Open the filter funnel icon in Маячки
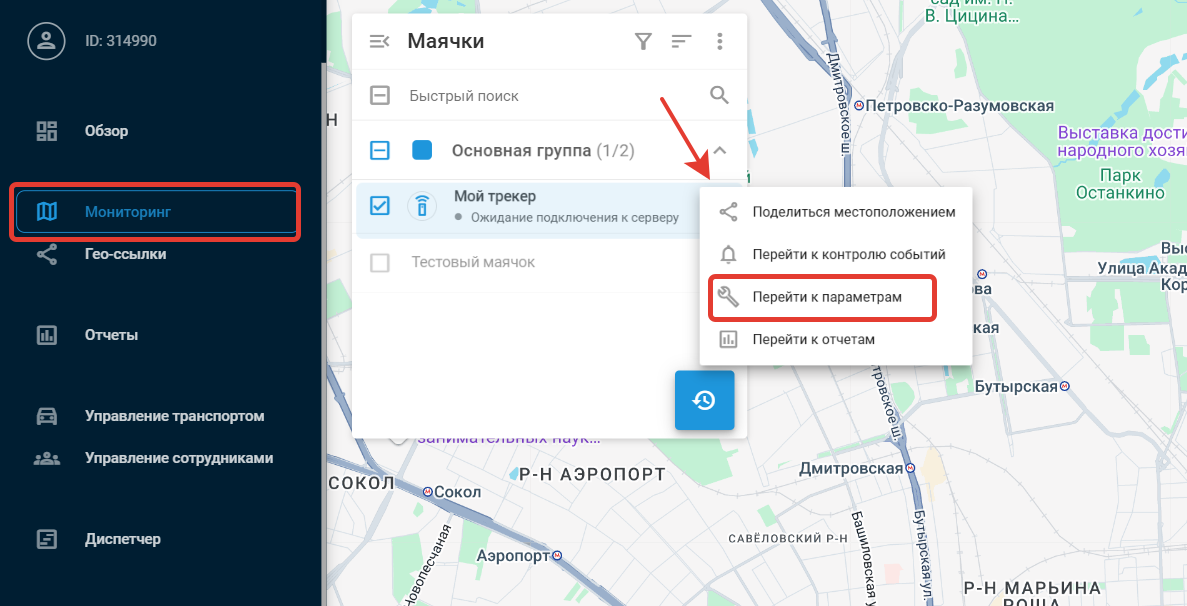The image size is (1187, 606). 644,41
